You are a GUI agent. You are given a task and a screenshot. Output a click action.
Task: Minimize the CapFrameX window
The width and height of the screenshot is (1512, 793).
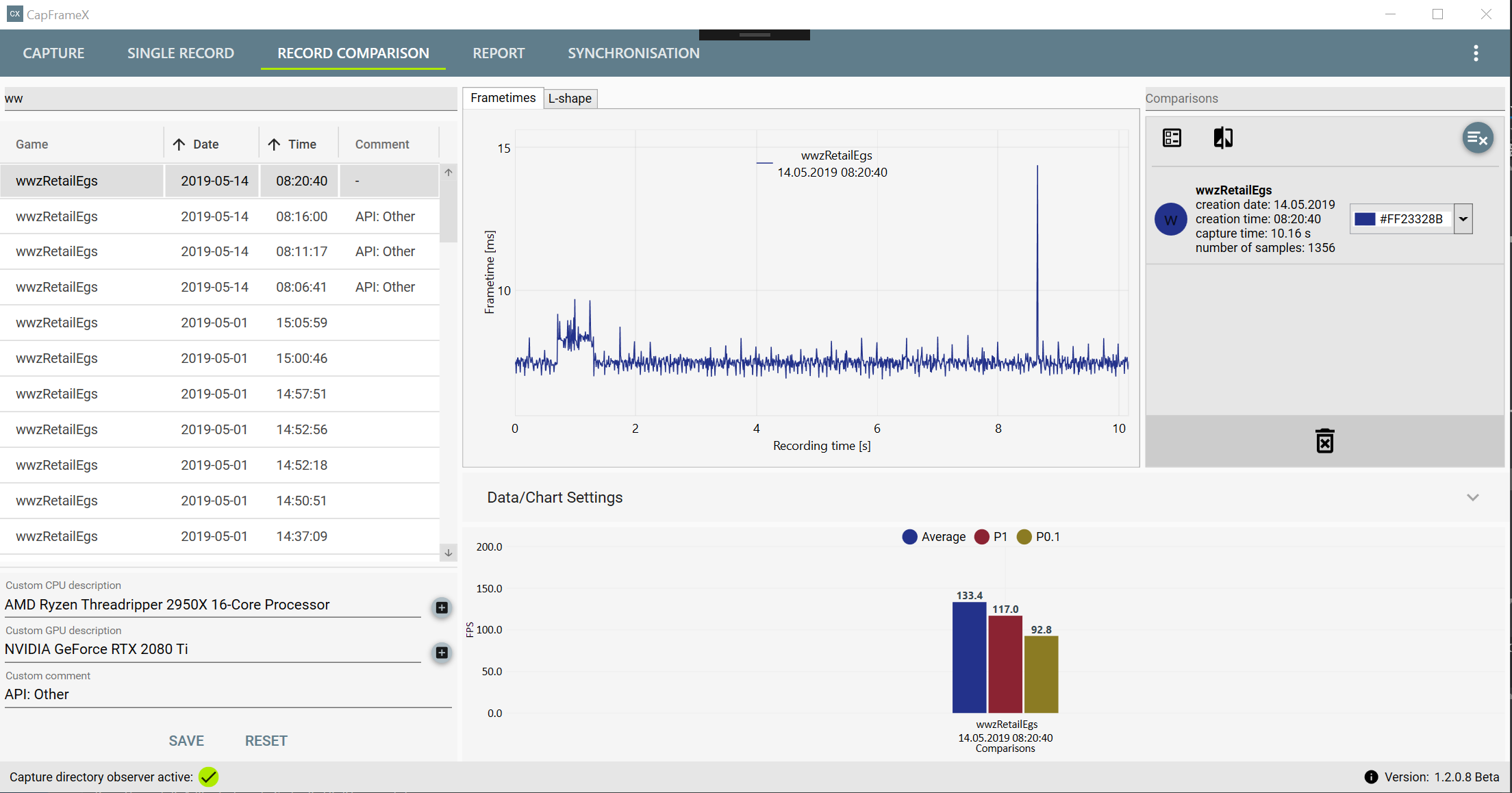coord(1390,14)
